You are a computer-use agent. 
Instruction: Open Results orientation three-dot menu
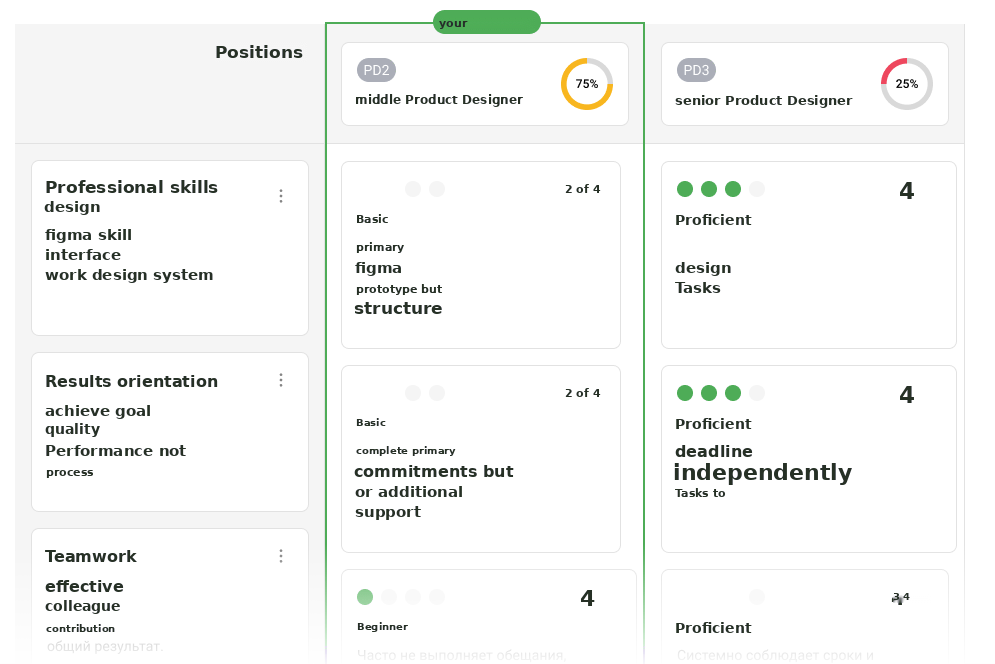pos(281,380)
